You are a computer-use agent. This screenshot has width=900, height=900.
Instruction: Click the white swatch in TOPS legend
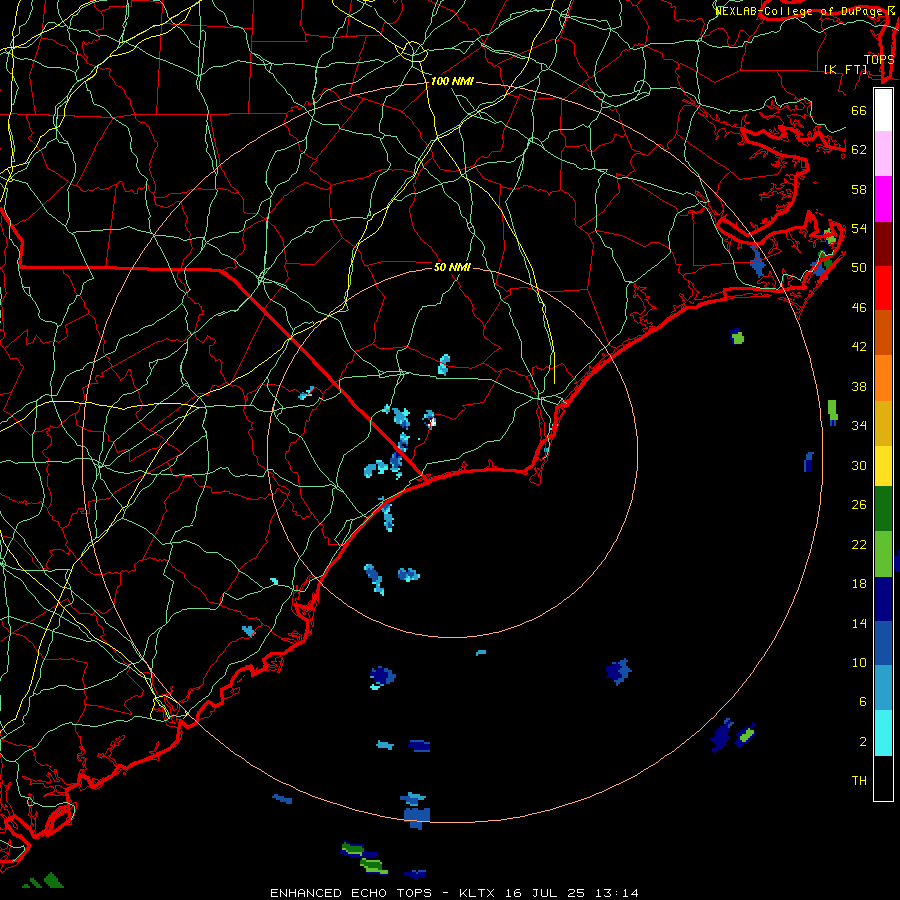tap(883, 110)
